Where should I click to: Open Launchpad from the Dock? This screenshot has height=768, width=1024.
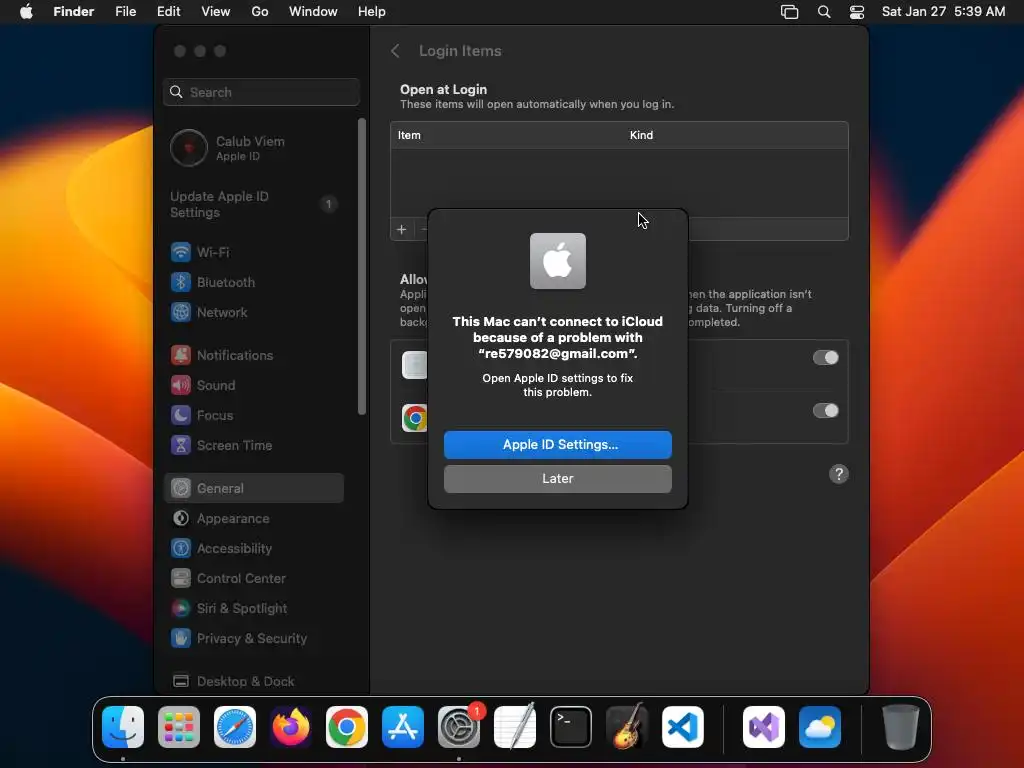[179, 727]
